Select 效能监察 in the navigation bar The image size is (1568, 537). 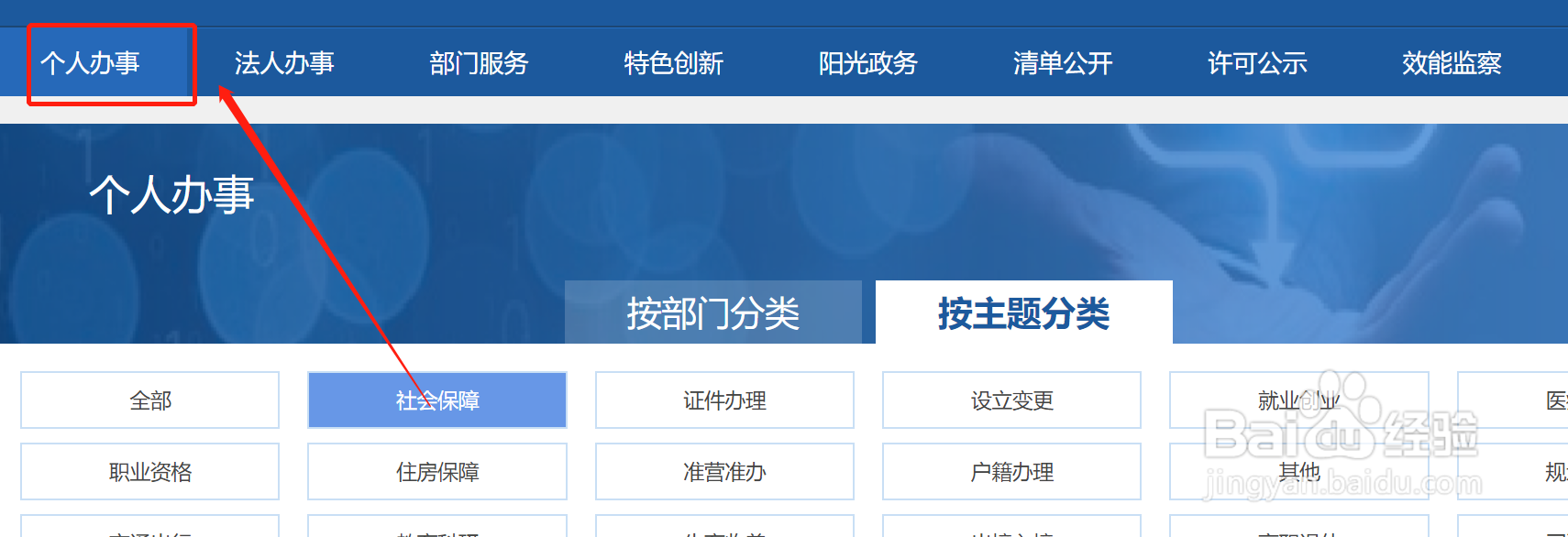click(x=1451, y=63)
